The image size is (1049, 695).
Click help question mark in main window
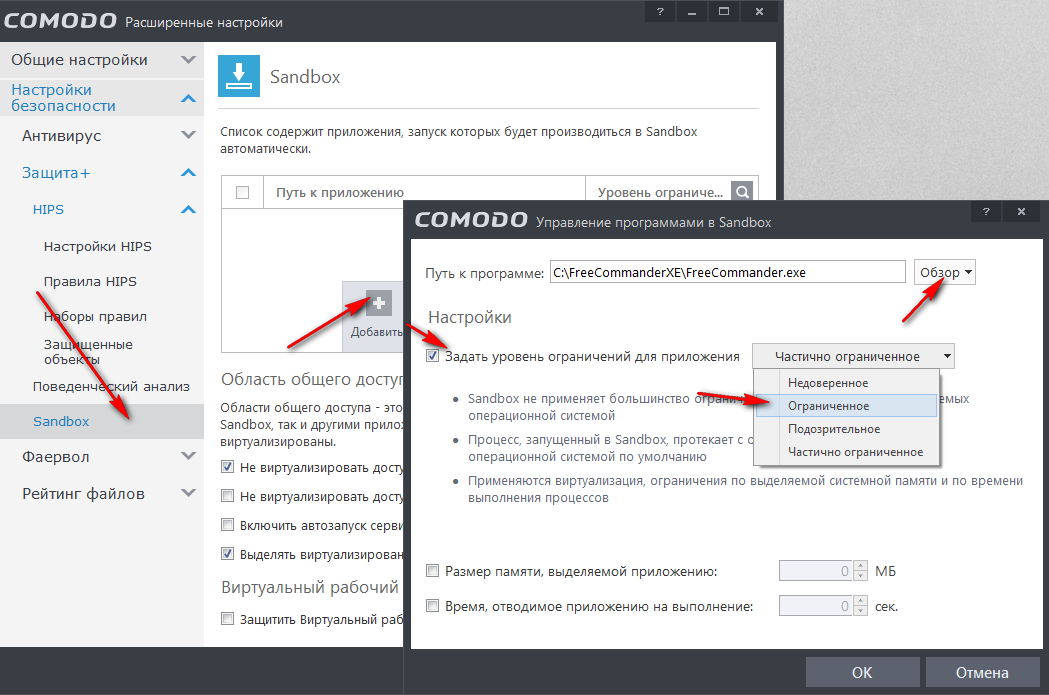pyautogui.click(x=660, y=11)
